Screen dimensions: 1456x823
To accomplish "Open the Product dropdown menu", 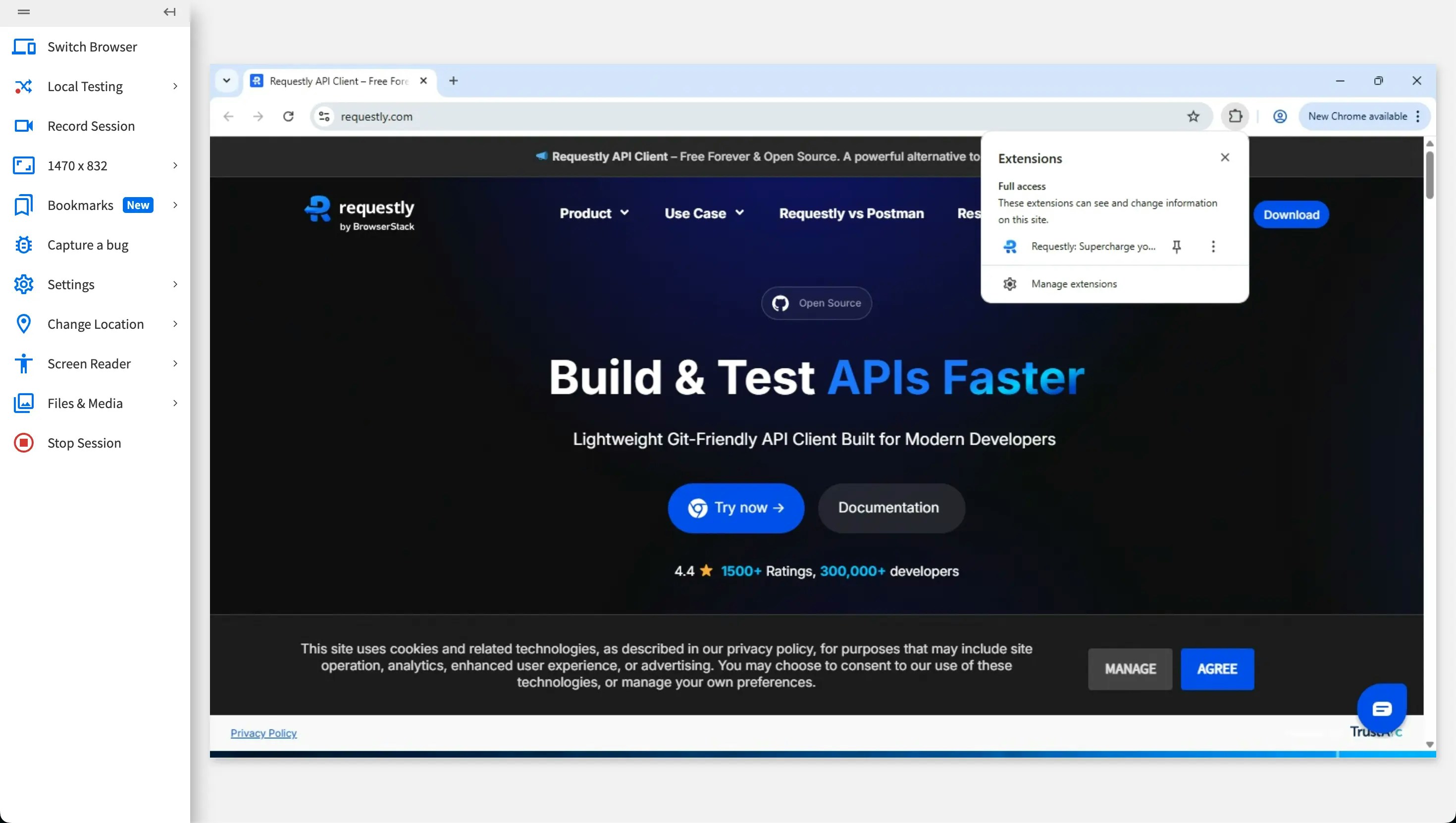I will click(x=593, y=213).
